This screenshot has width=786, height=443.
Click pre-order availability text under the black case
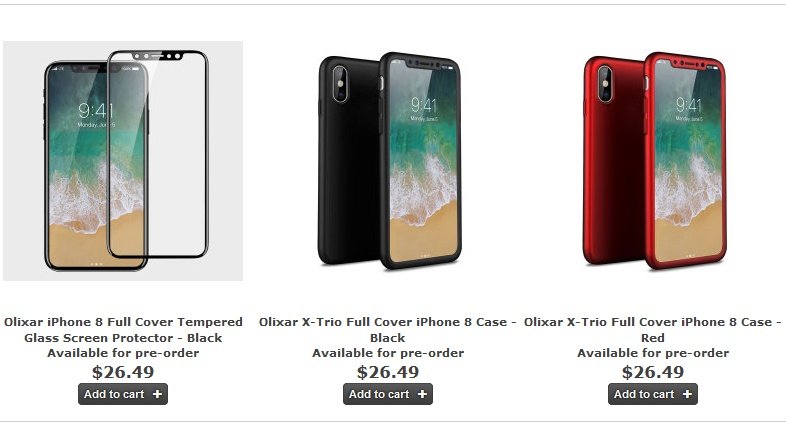tap(388, 353)
